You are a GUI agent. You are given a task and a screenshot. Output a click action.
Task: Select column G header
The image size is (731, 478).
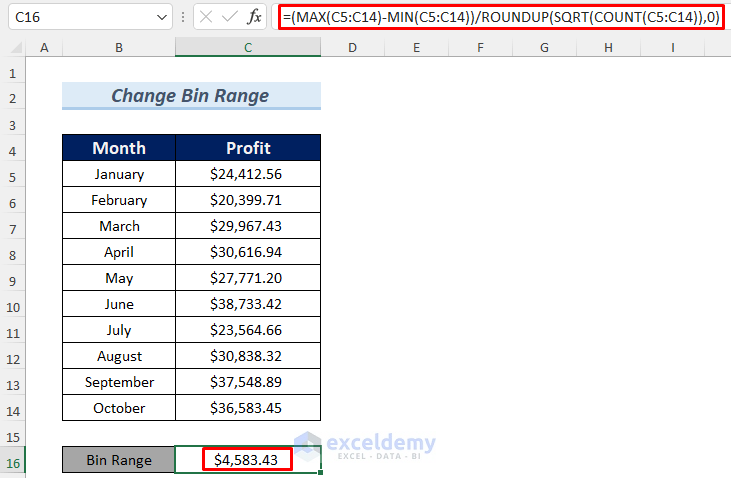[x=544, y=48]
